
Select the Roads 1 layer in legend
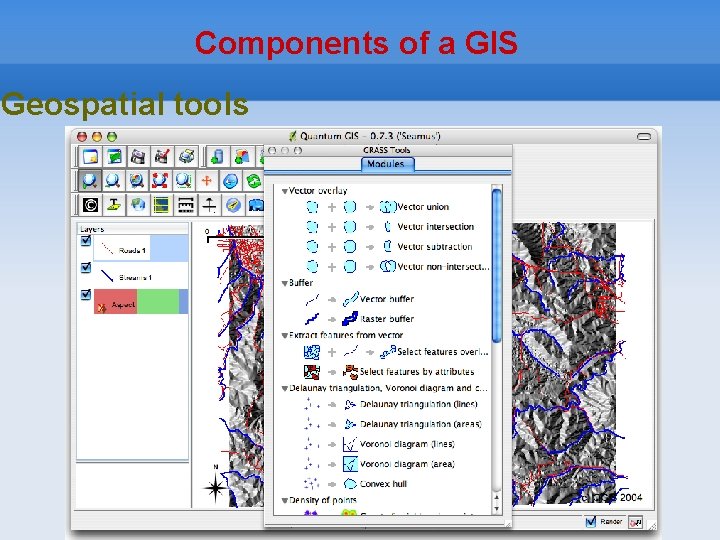[x=141, y=248]
